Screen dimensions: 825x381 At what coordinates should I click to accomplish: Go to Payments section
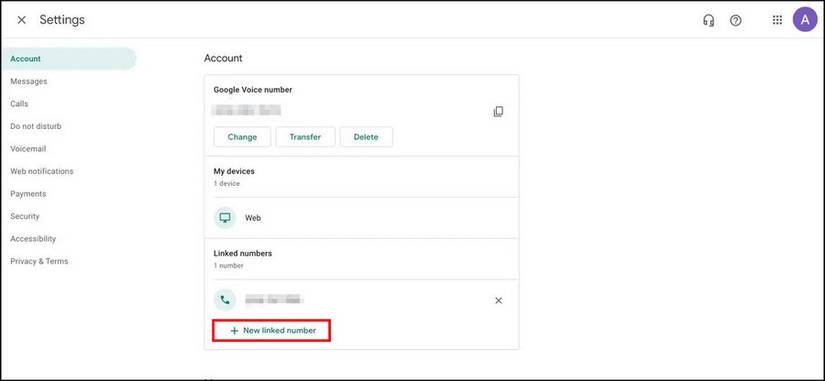coord(28,194)
